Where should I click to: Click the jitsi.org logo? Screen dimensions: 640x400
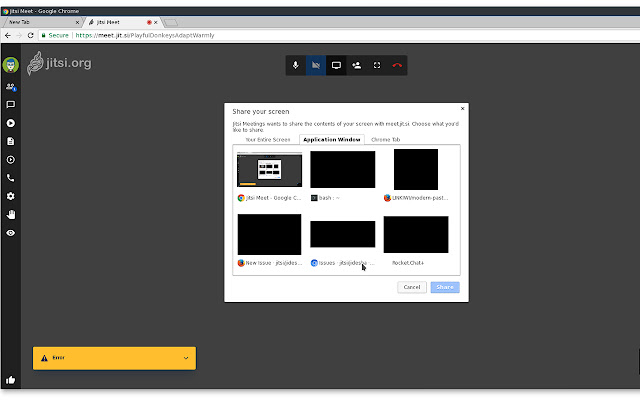point(59,63)
